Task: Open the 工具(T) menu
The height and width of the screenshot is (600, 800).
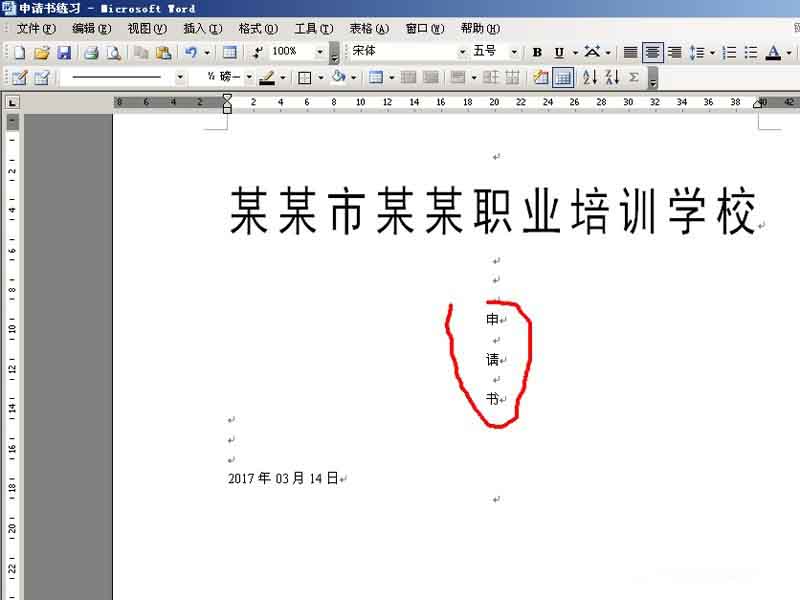Action: (314, 29)
